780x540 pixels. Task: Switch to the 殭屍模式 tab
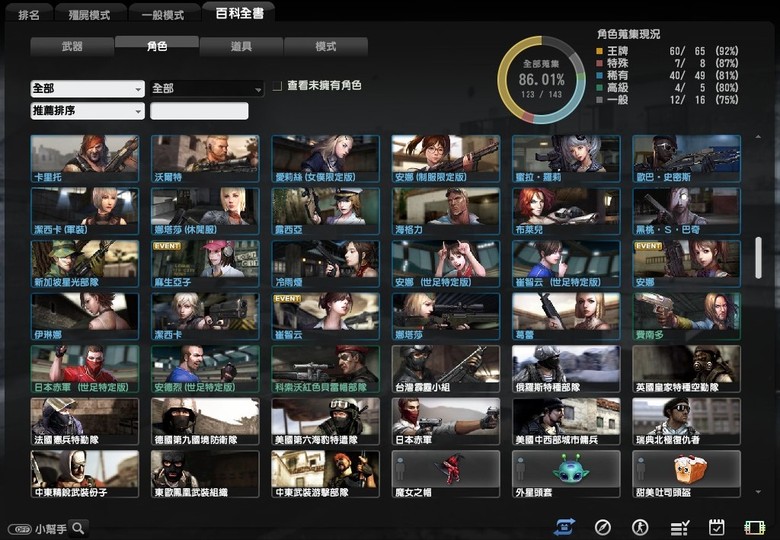(91, 15)
